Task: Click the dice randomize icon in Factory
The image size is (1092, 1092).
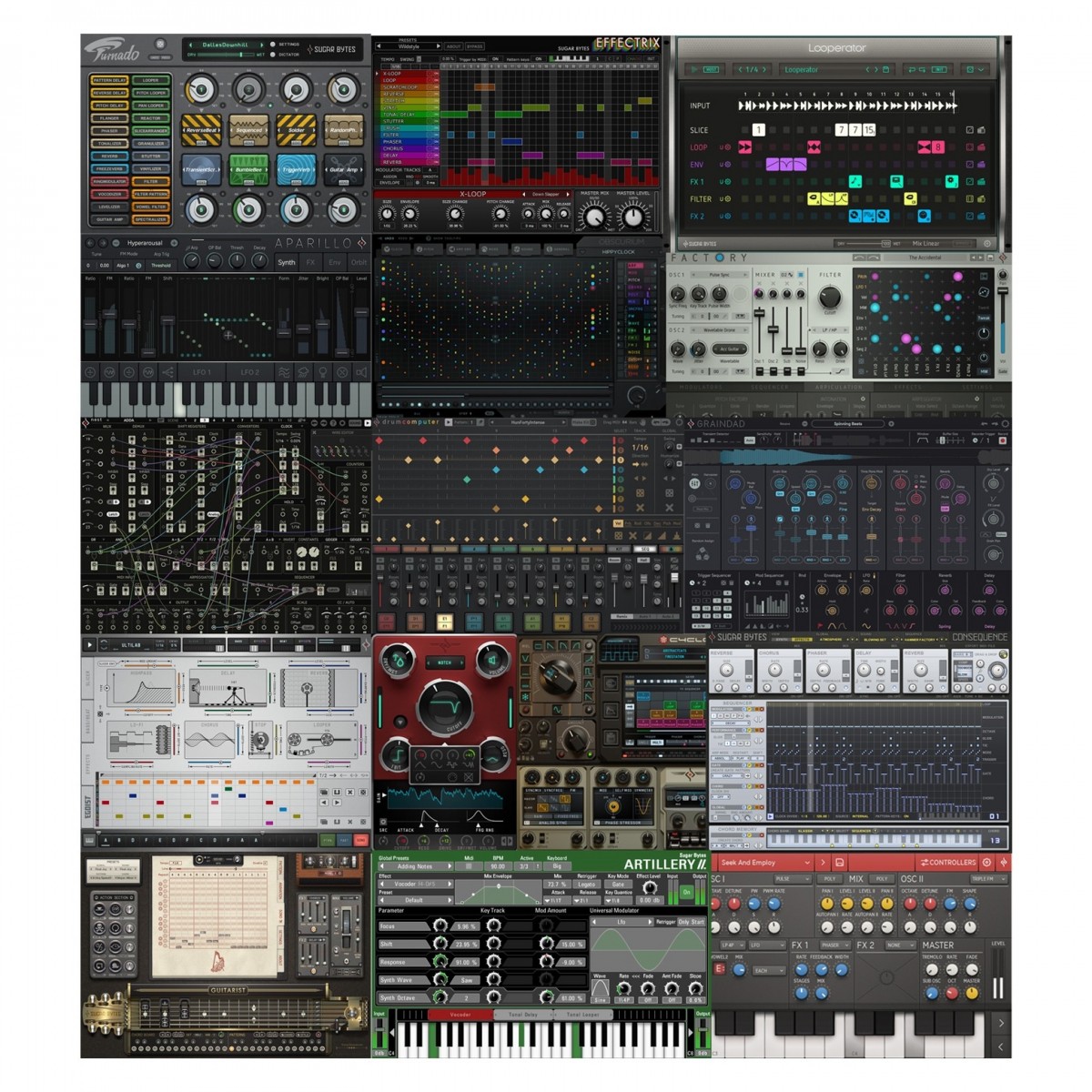Action: (985, 291)
